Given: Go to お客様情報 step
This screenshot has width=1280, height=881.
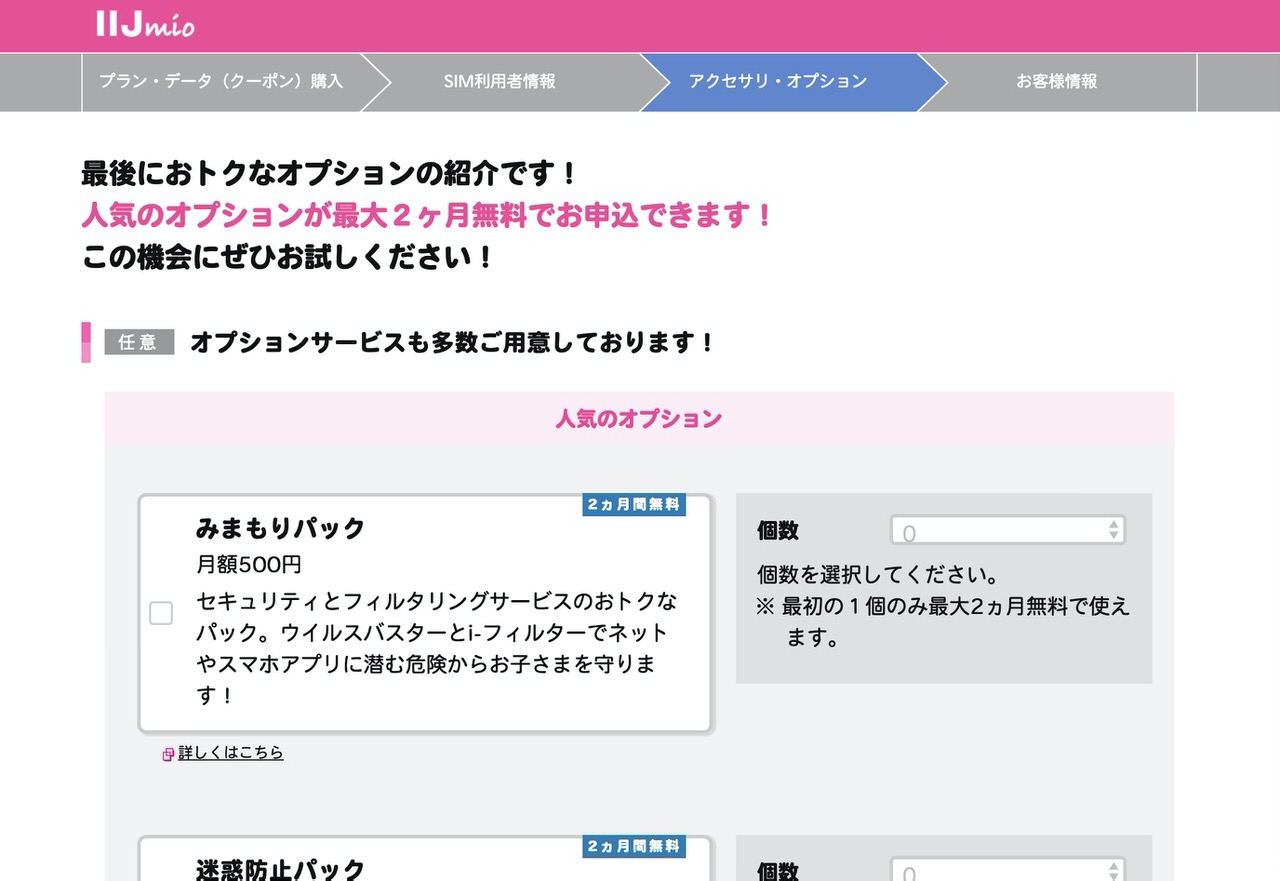Looking at the screenshot, I should tap(1057, 82).
